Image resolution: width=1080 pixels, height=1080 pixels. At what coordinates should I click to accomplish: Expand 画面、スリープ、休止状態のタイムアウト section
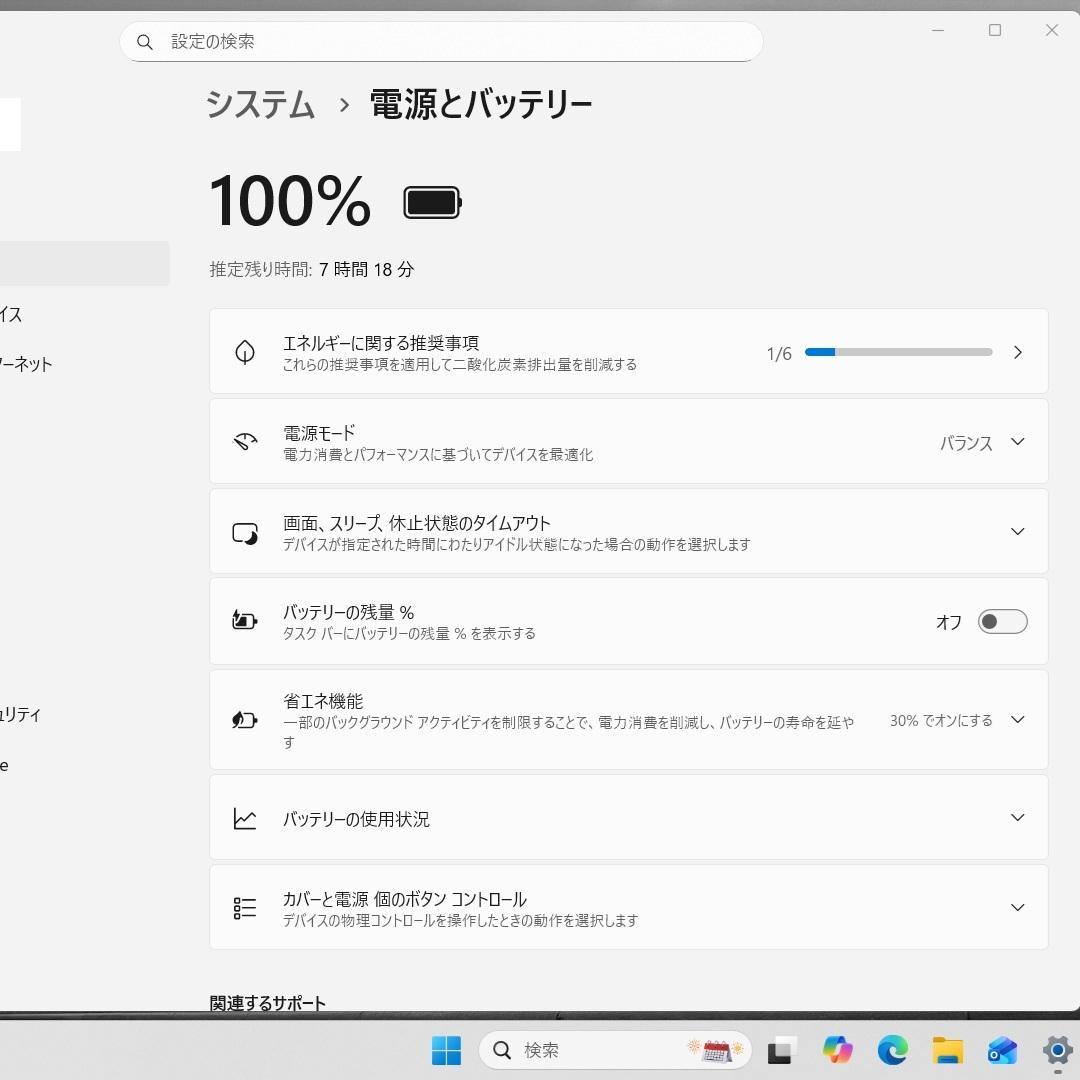[1017, 531]
